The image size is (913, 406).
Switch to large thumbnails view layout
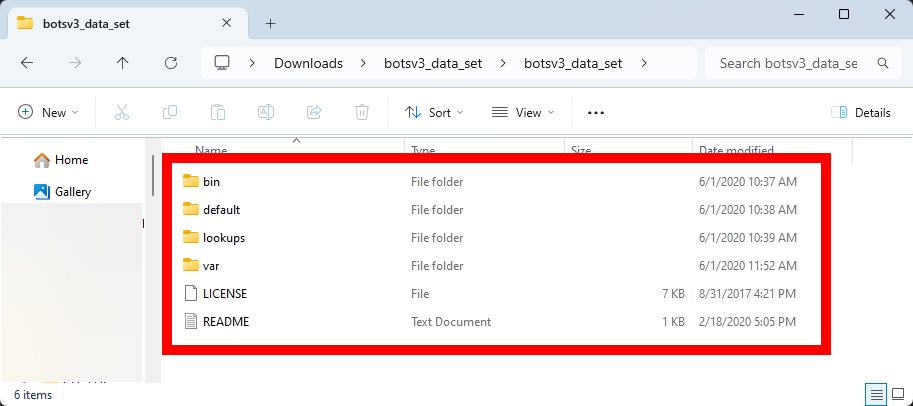tap(898, 394)
